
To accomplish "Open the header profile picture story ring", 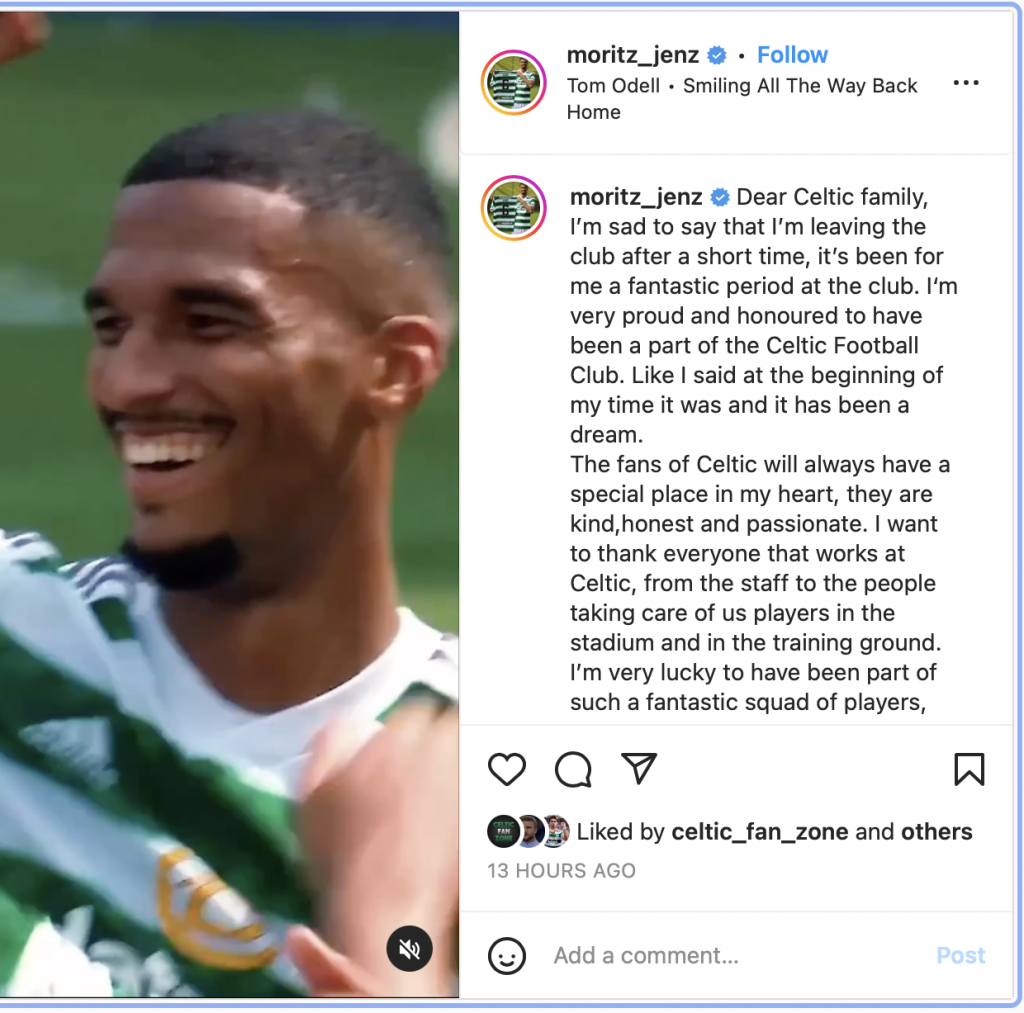I will click(x=513, y=82).
